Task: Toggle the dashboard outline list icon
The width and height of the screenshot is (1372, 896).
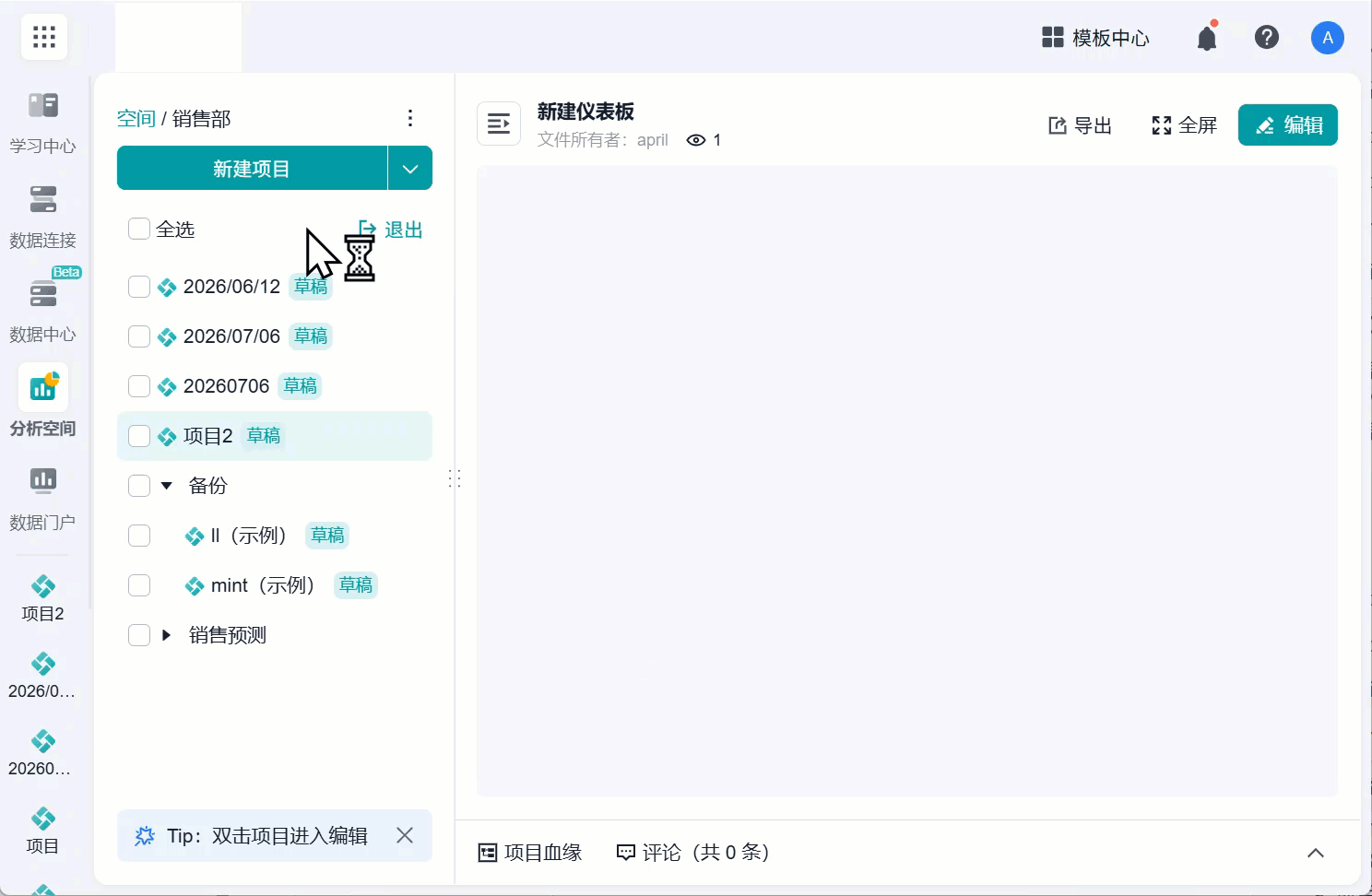Action: (499, 124)
